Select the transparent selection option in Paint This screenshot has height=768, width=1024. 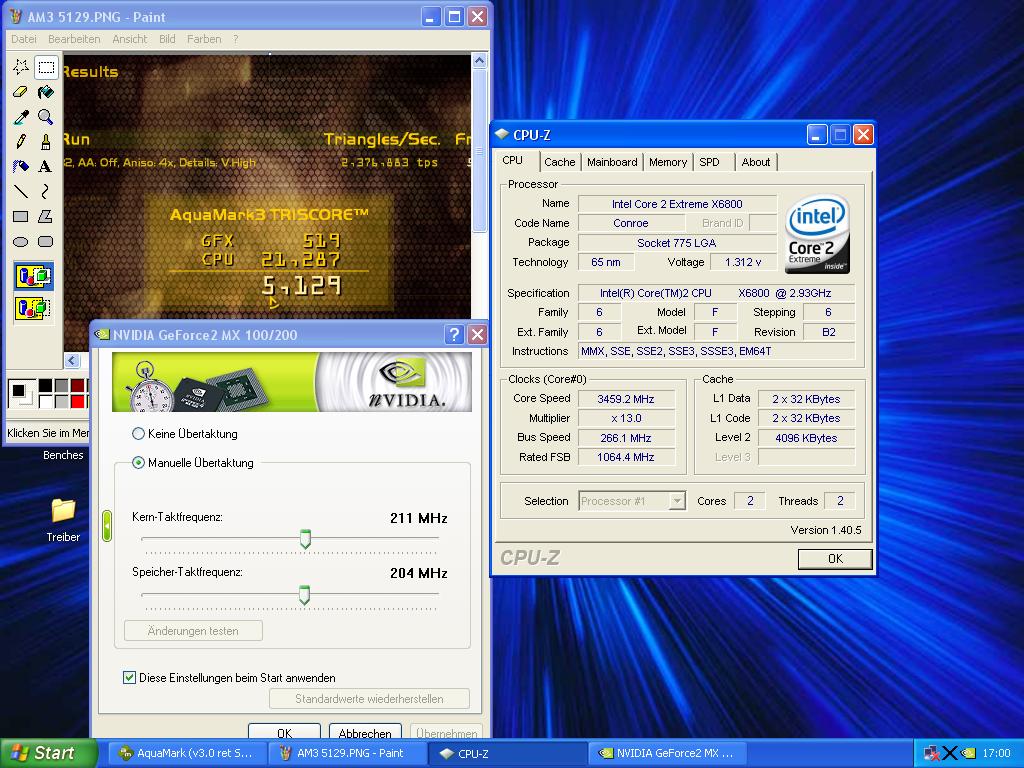(33, 307)
